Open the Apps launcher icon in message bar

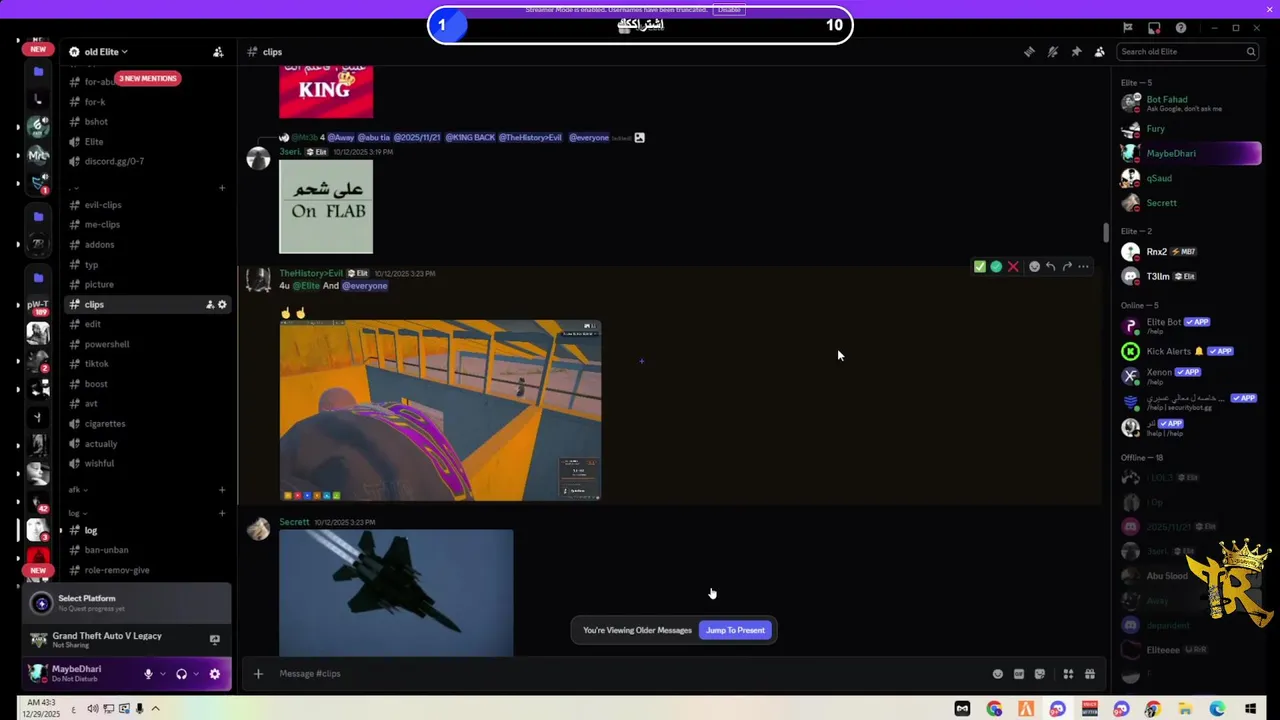click(1068, 674)
